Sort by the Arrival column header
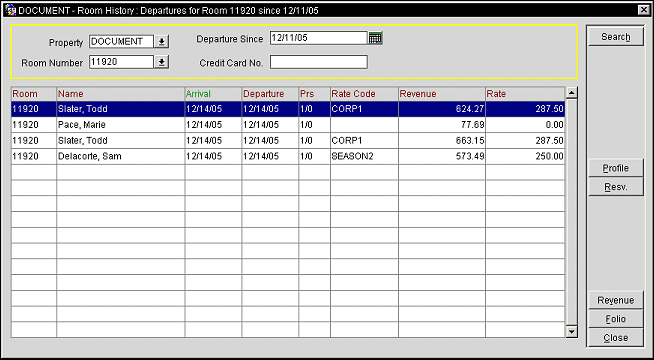 (213, 94)
